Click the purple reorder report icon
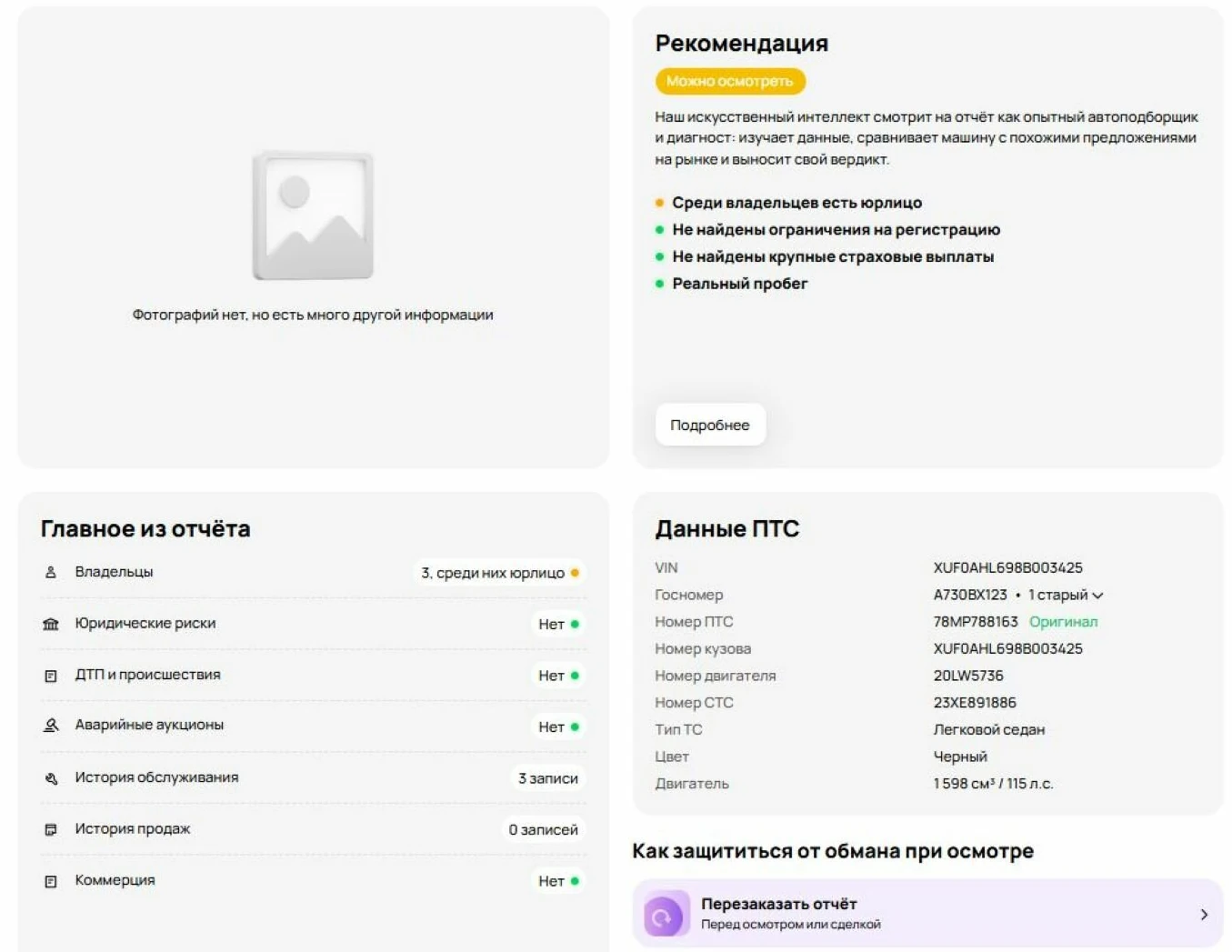 [x=666, y=915]
